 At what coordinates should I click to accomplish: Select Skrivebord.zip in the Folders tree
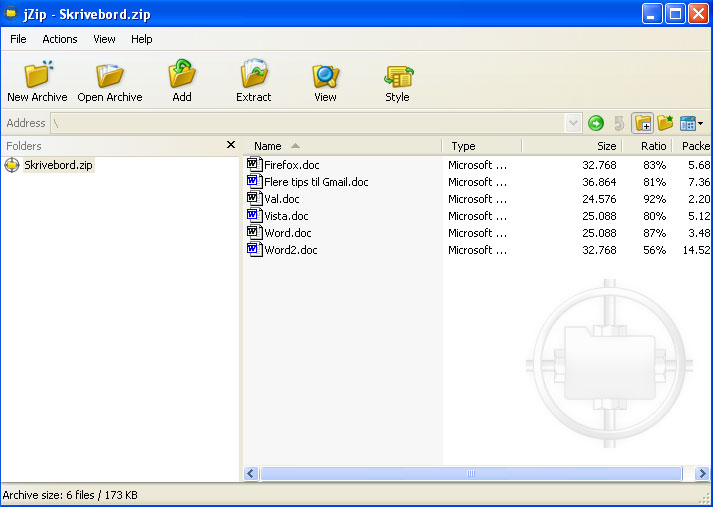(x=58, y=165)
